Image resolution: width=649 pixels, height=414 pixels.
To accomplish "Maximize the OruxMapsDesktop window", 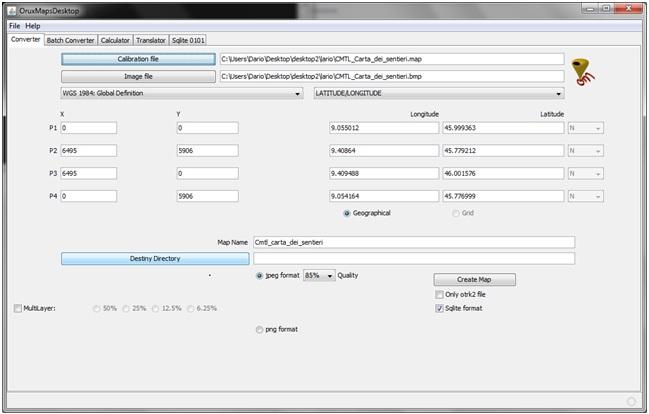I will pyautogui.click(x=606, y=9).
